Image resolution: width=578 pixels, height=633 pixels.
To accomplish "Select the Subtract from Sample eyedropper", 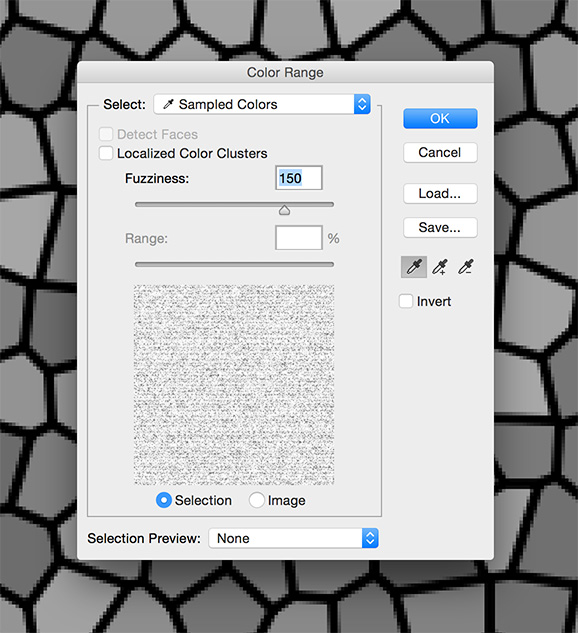I will click(465, 267).
